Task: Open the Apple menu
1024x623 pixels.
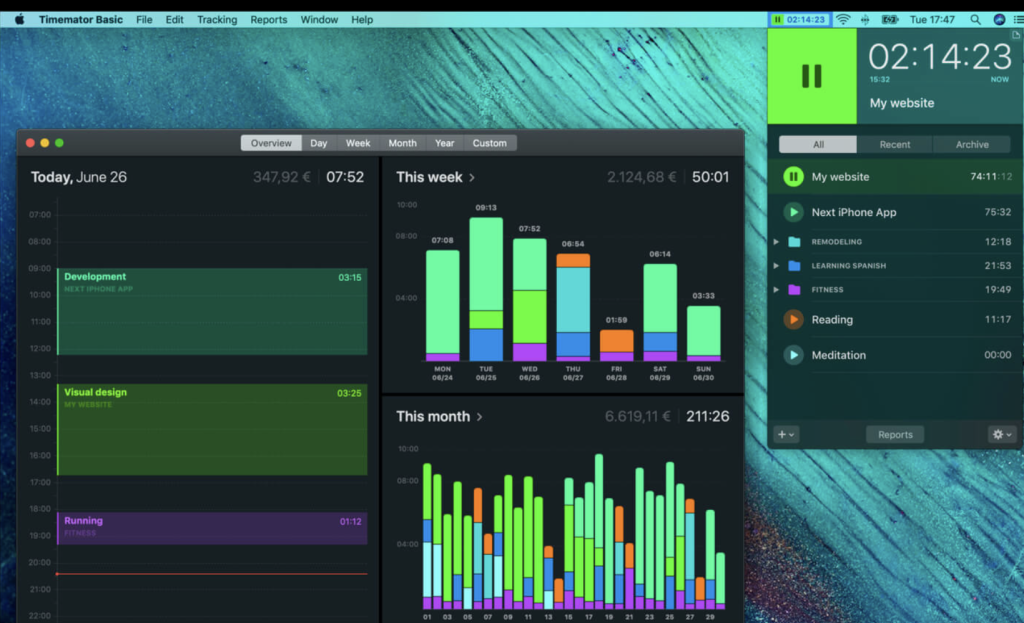Action: (x=20, y=20)
